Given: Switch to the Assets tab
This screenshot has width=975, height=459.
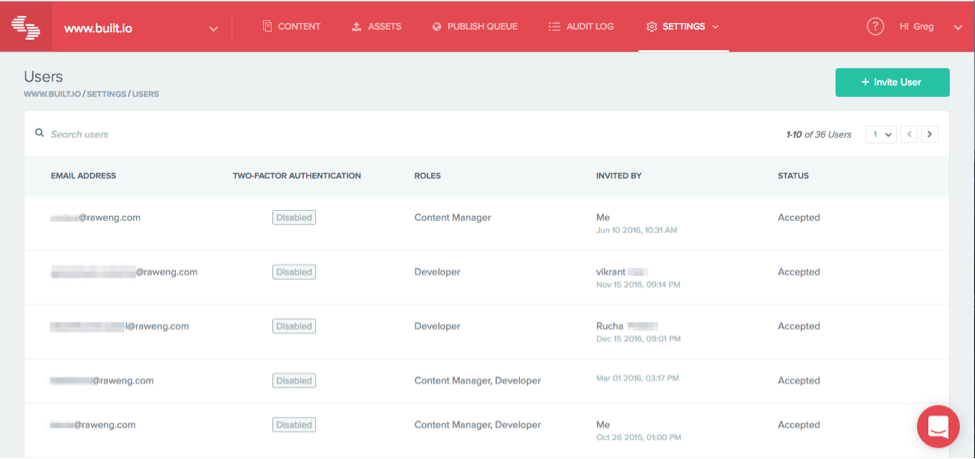Looking at the screenshot, I should (376, 27).
